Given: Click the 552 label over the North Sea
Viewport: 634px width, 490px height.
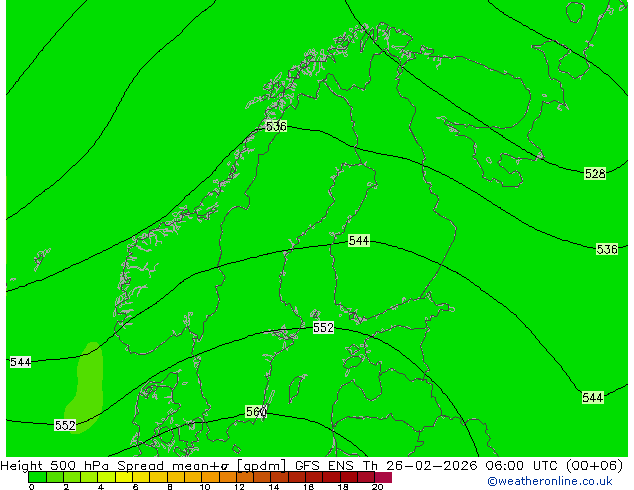Looking at the screenshot, I should point(65,425).
